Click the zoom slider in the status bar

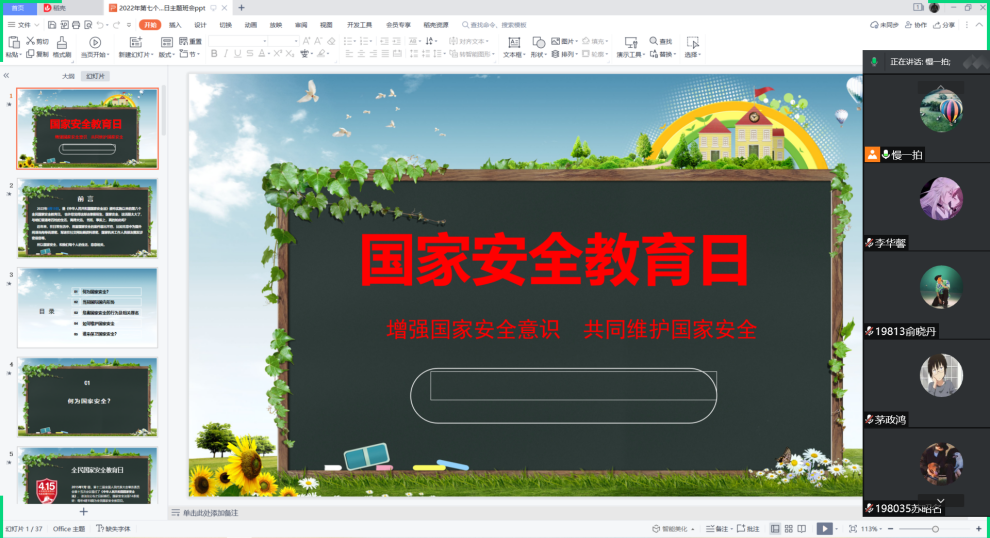click(935, 528)
